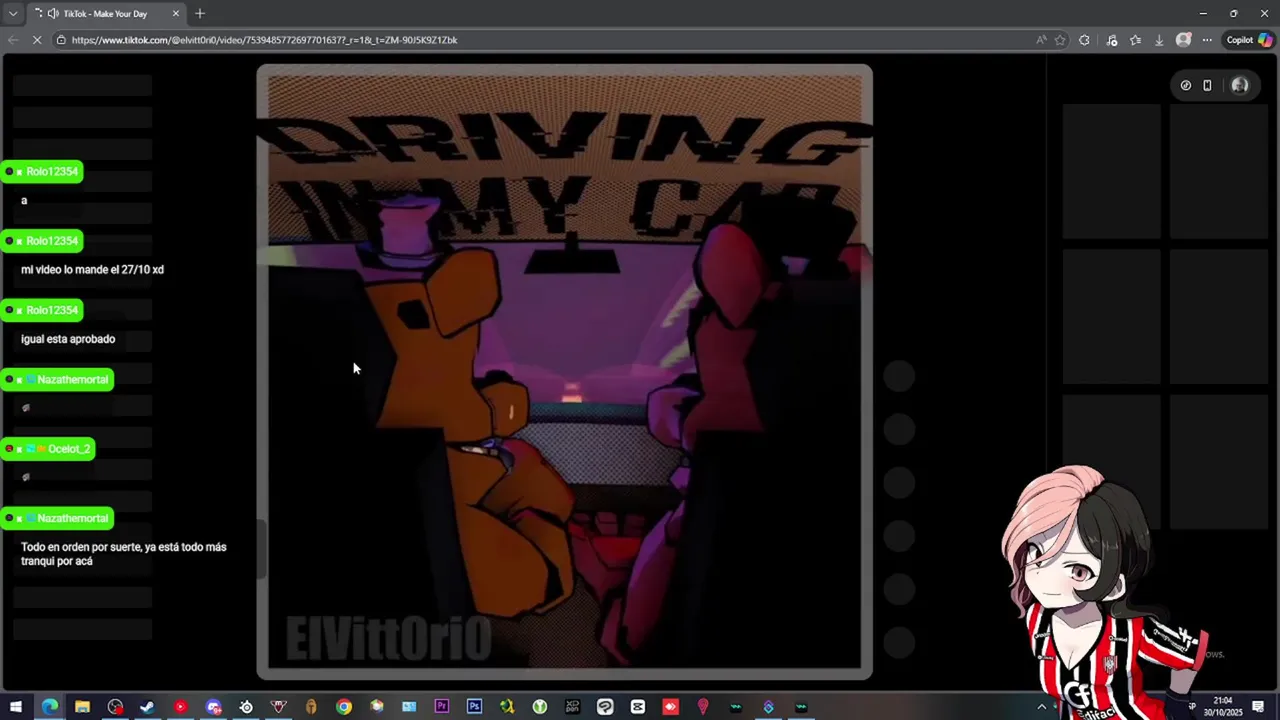
Task: Open Adobe Premiere Pro from the taskbar
Action: (x=442, y=707)
